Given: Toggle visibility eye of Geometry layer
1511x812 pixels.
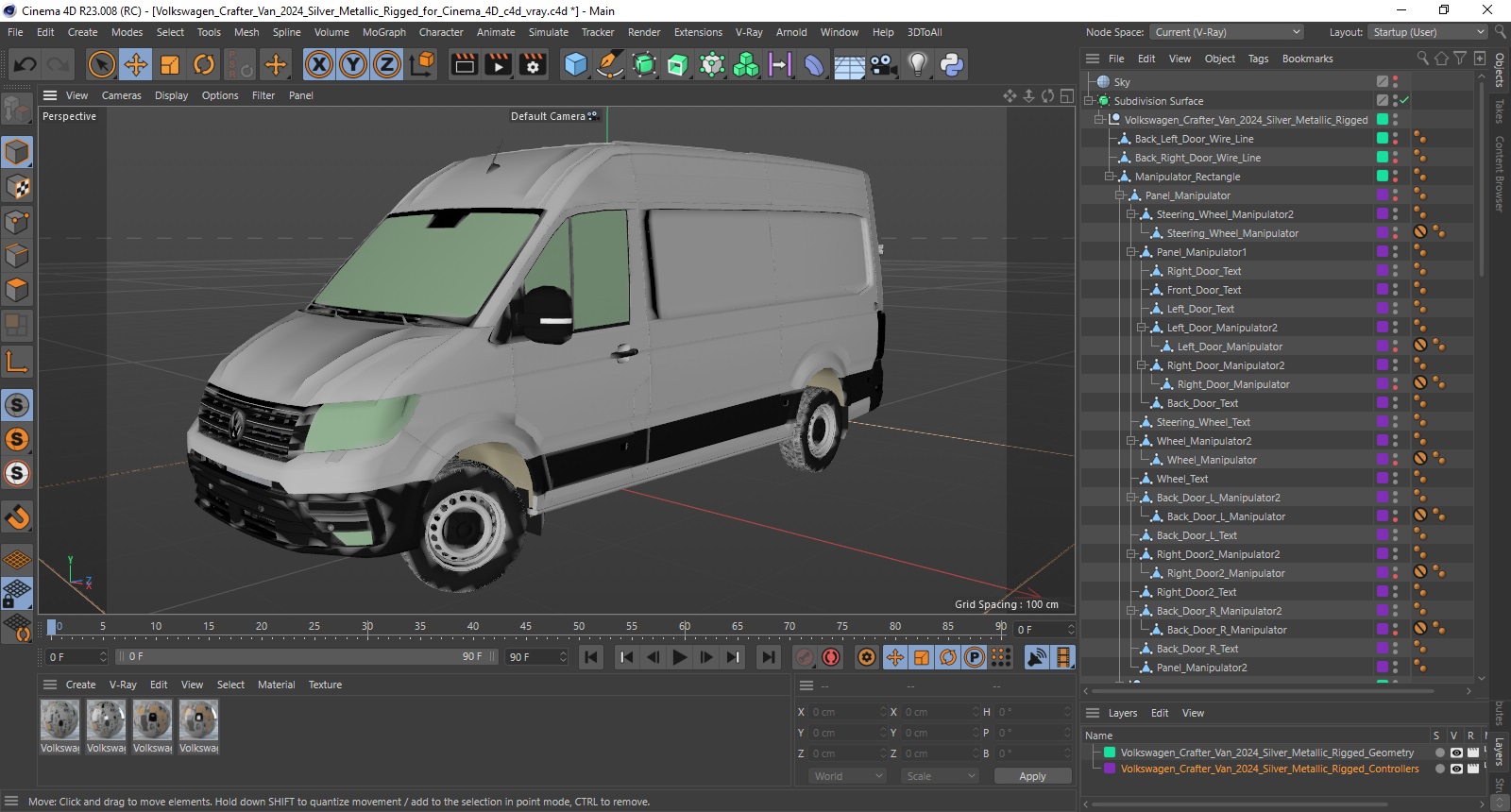Looking at the screenshot, I should (x=1456, y=753).
